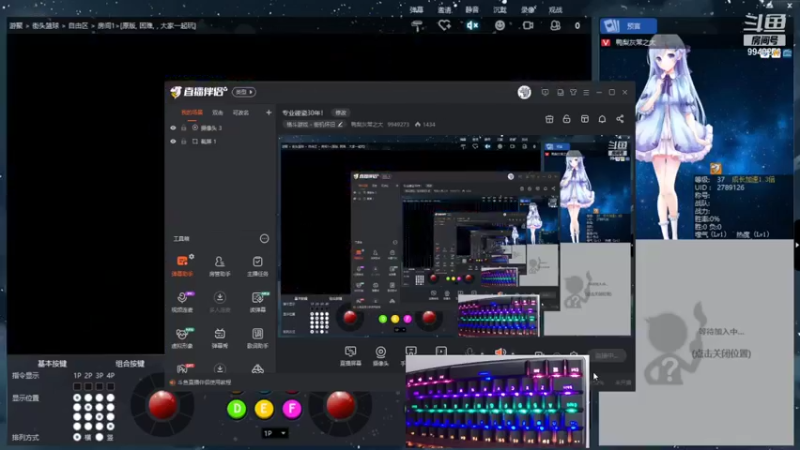Open the 弹幕助手 tool in the toolbox

coord(182,265)
